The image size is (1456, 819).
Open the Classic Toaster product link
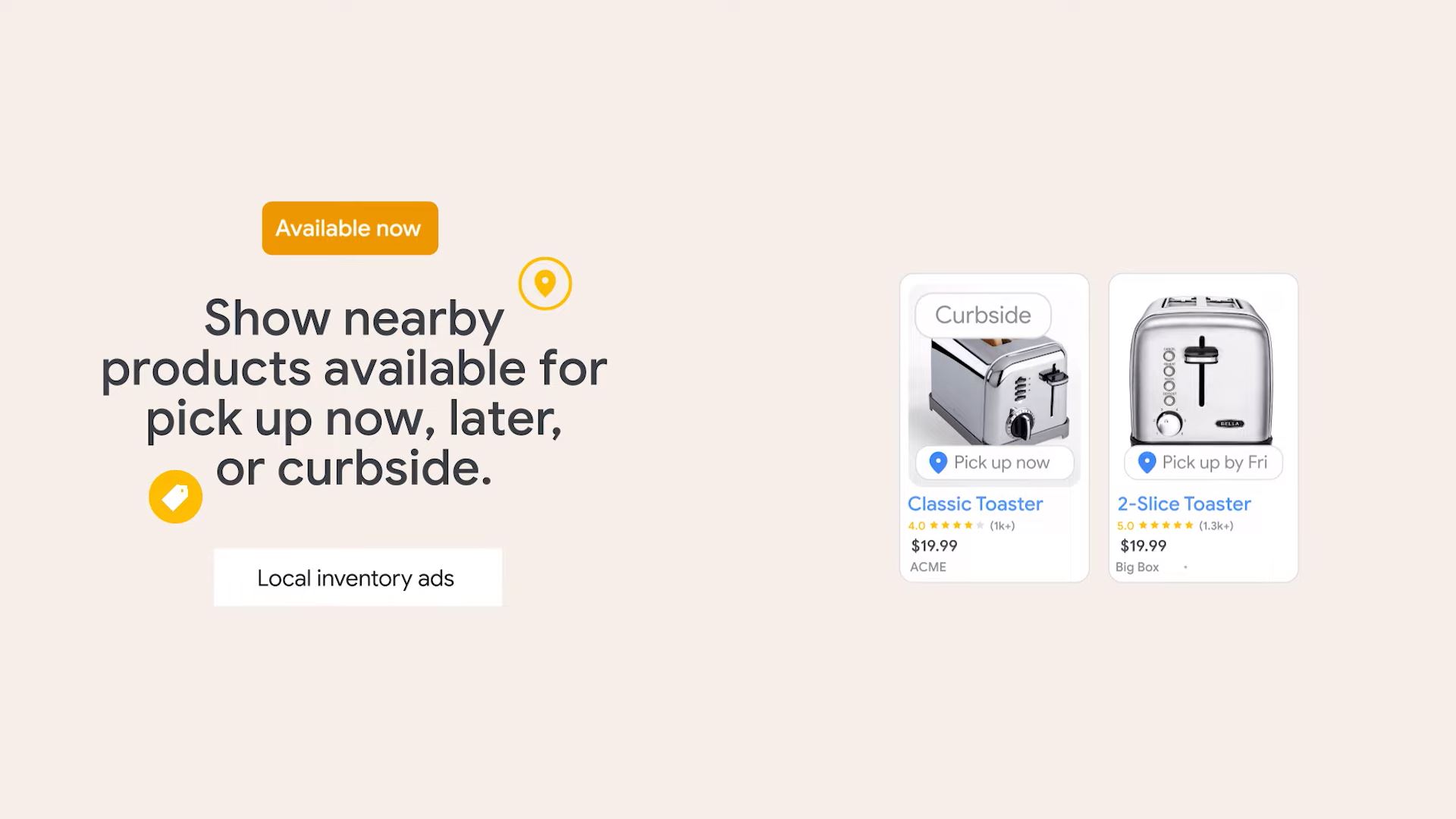[x=975, y=504]
